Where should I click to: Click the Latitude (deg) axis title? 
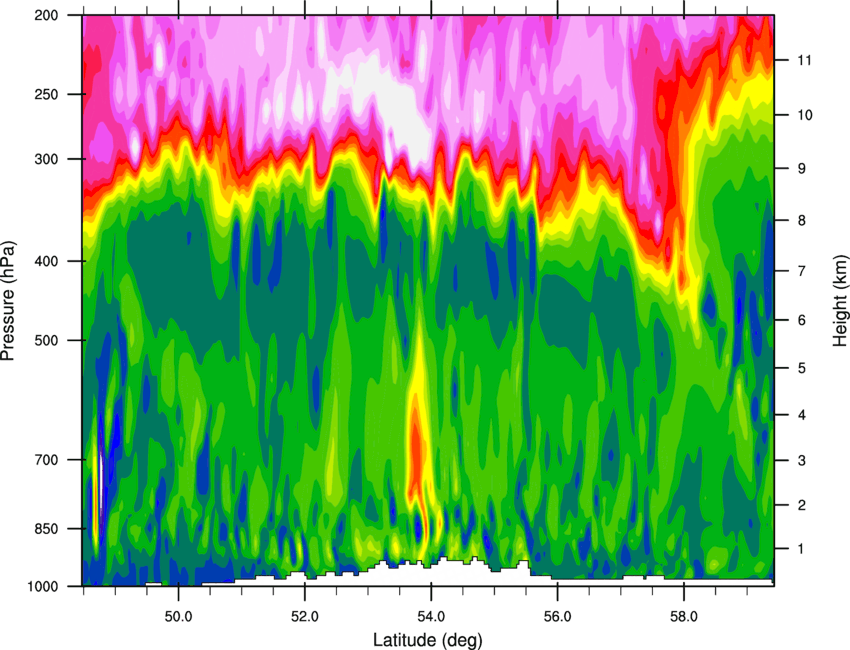[427, 640]
